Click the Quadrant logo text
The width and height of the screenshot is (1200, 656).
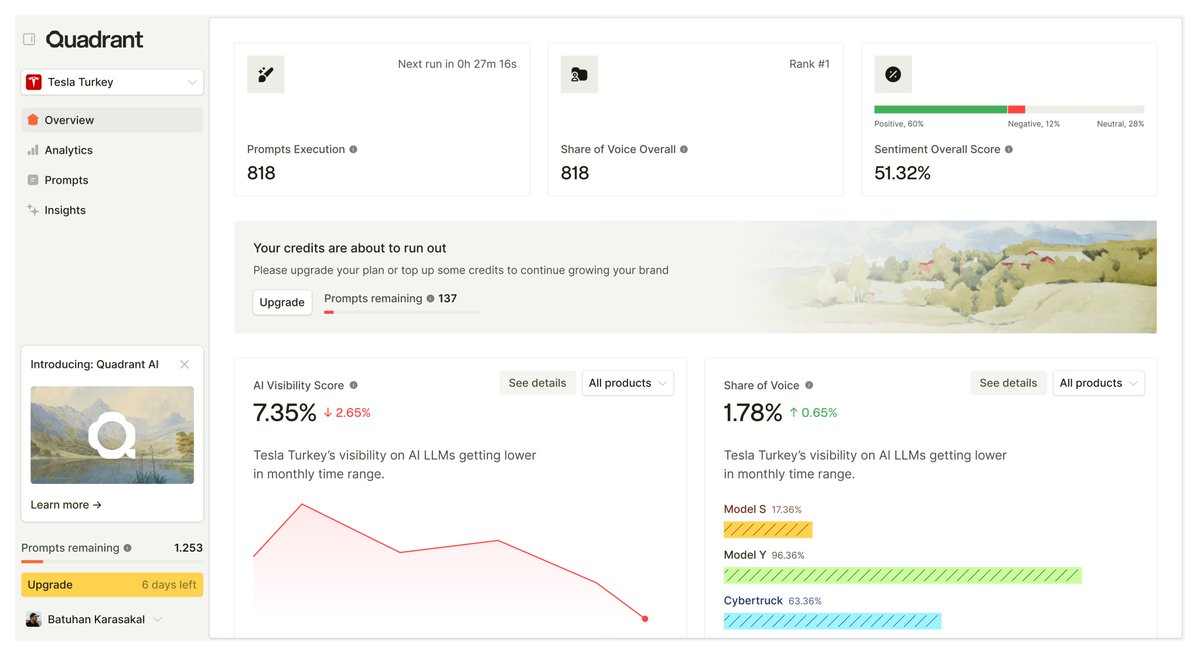pos(94,39)
